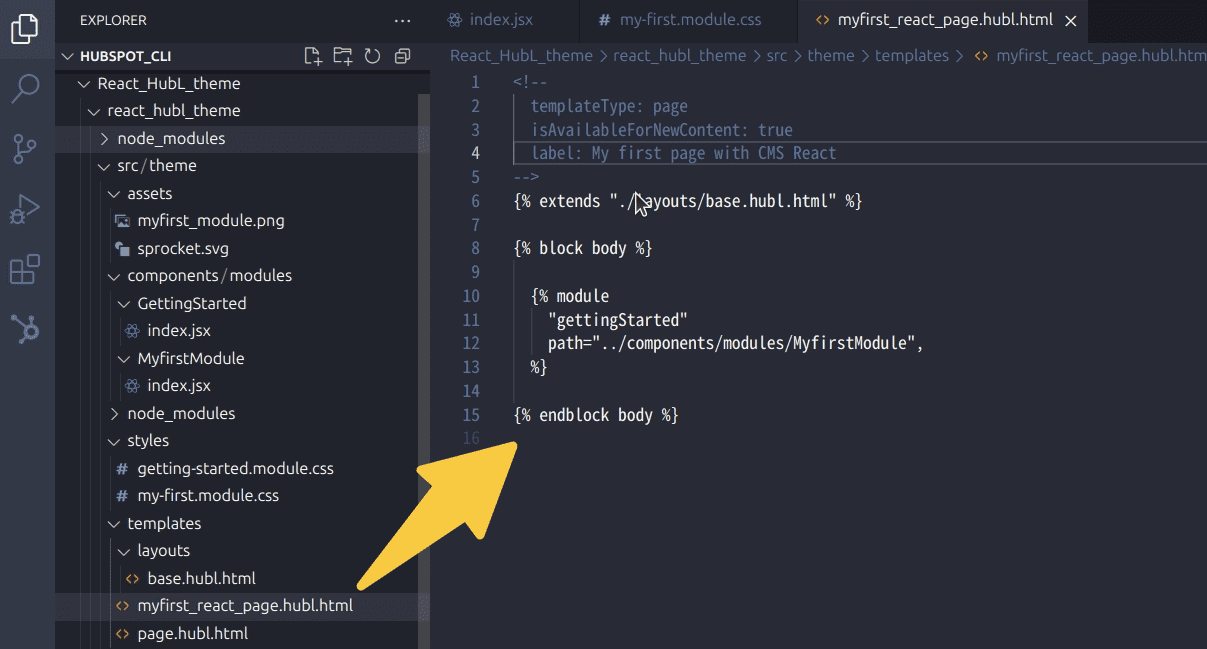The width and height of the screenshot is (1207, 649).
Task: Open the HubSpot extension view
Action: tap(27, 329)
